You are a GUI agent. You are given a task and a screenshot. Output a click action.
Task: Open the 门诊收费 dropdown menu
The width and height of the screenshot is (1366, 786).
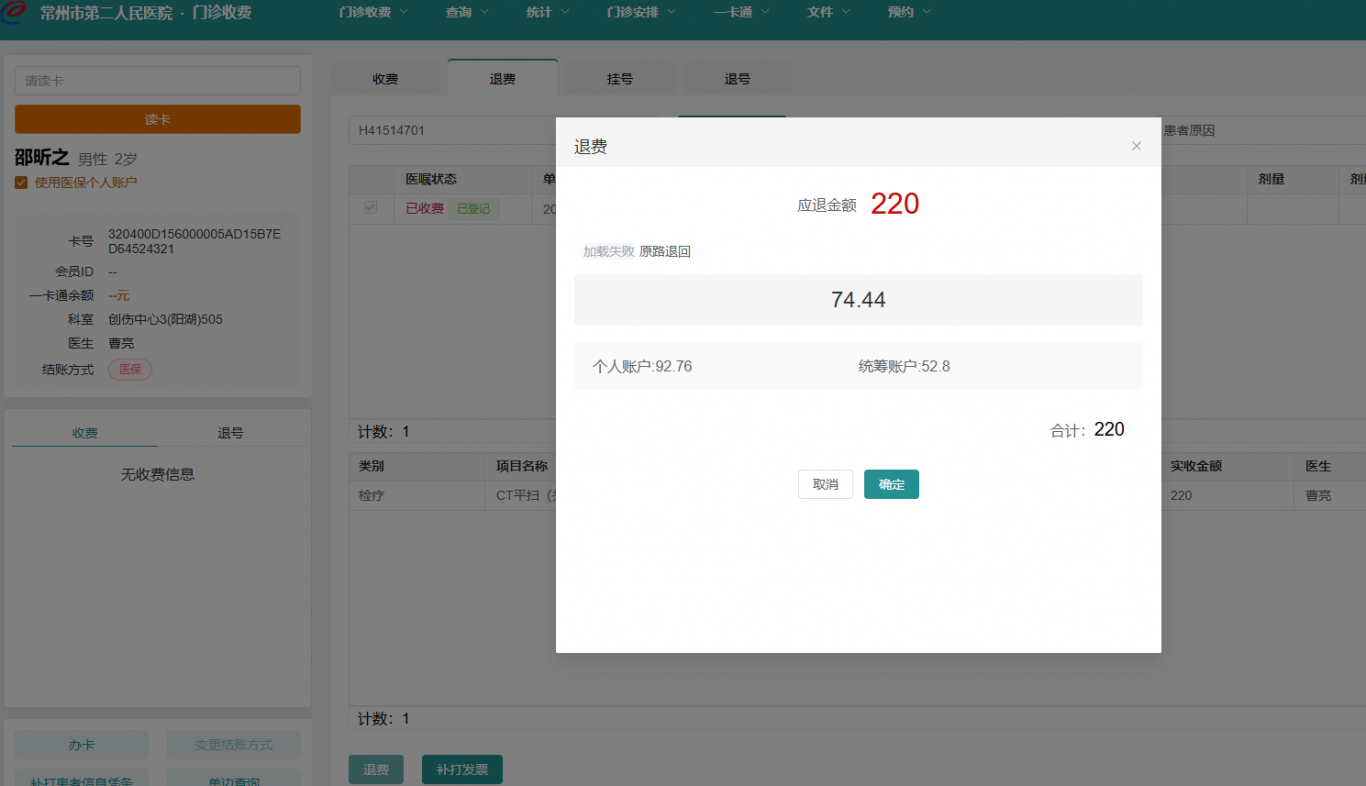pos(374,13)
